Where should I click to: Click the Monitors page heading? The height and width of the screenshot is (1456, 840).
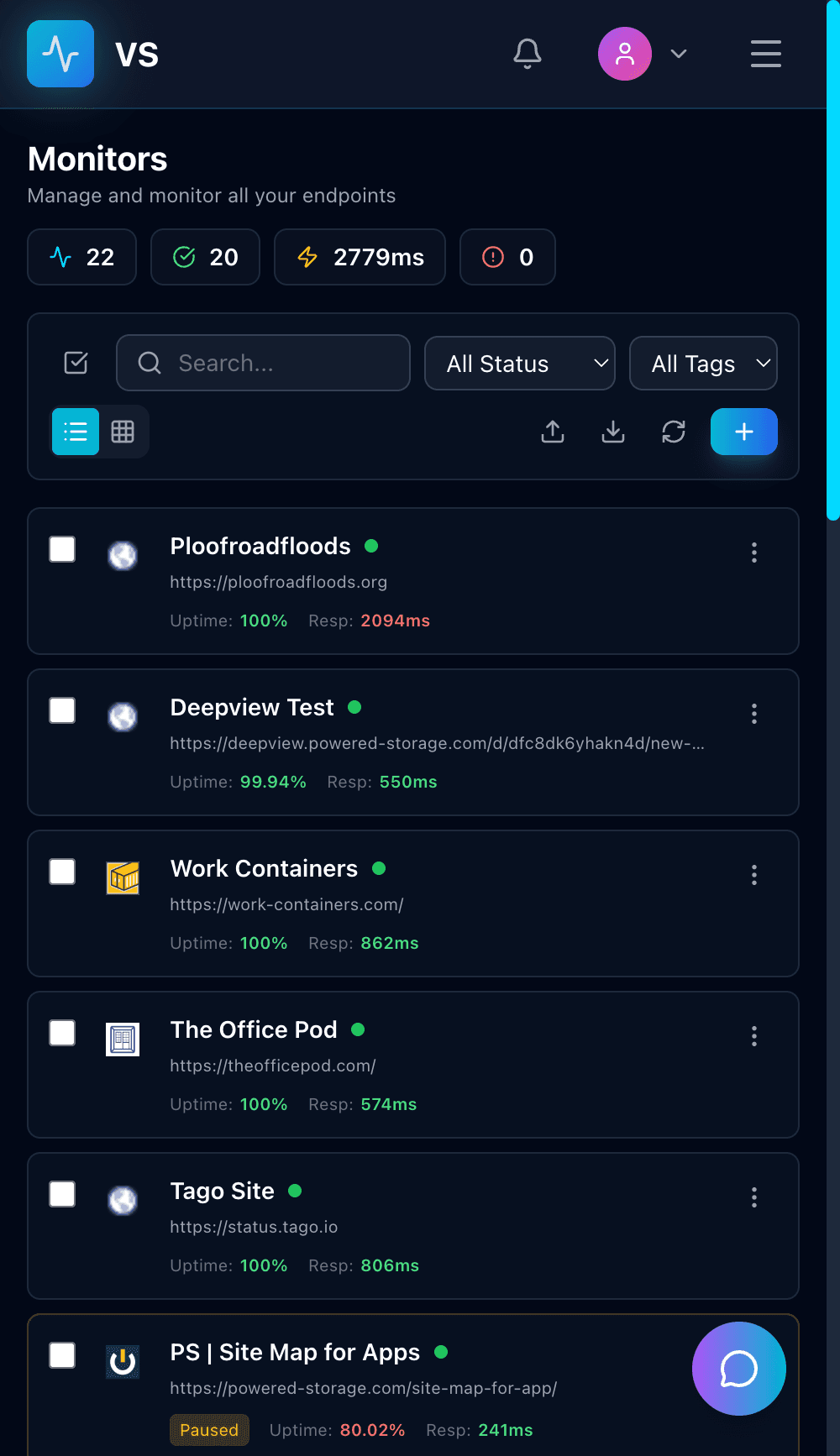97,159
